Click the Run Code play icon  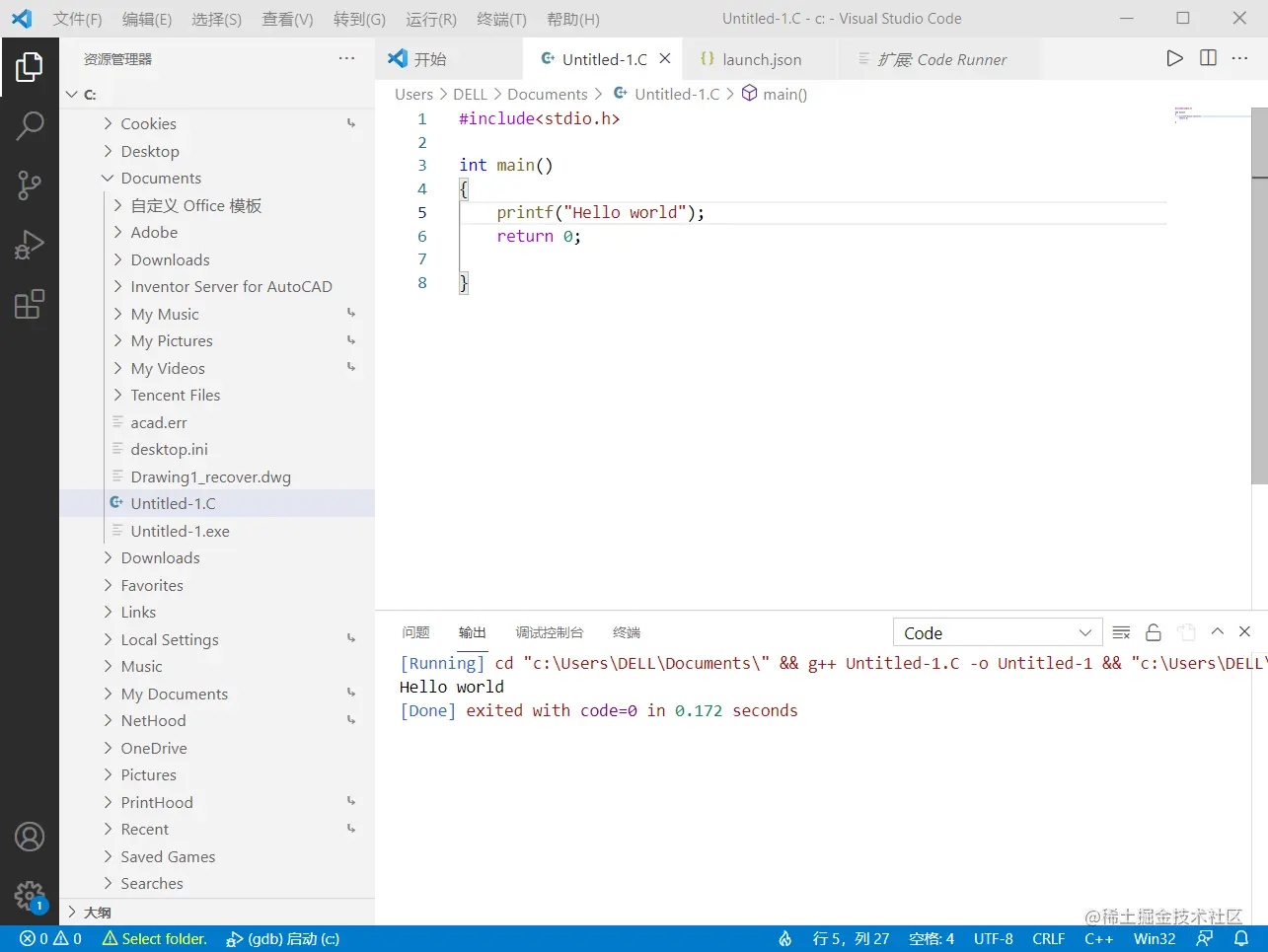point(1174,58)
